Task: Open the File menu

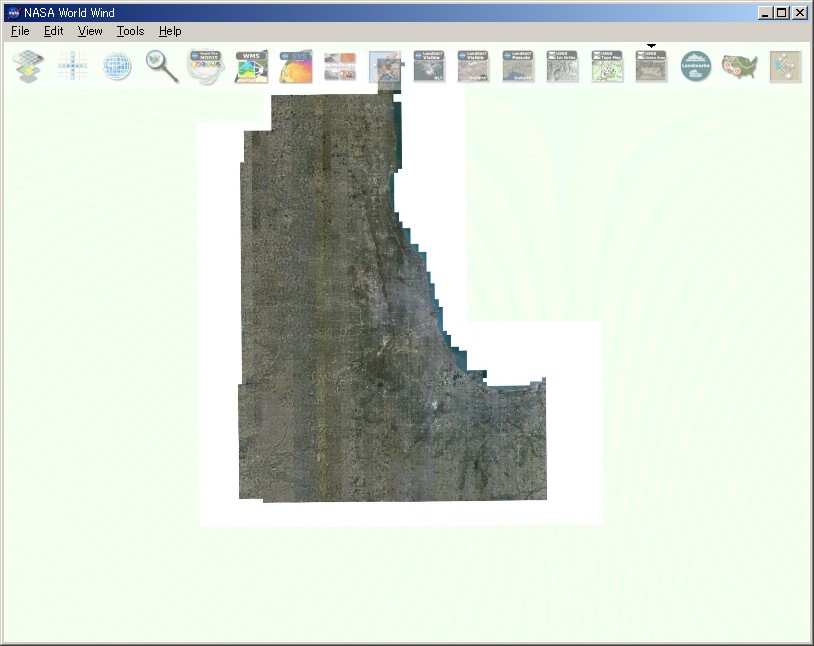Action: click(18, 31)
